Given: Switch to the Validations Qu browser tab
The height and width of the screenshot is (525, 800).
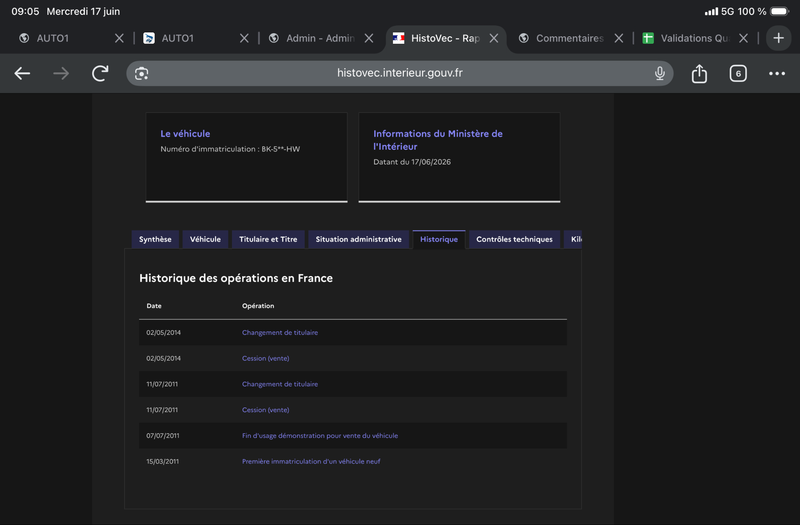Looking at the screenshot, I should click(694, 38).
